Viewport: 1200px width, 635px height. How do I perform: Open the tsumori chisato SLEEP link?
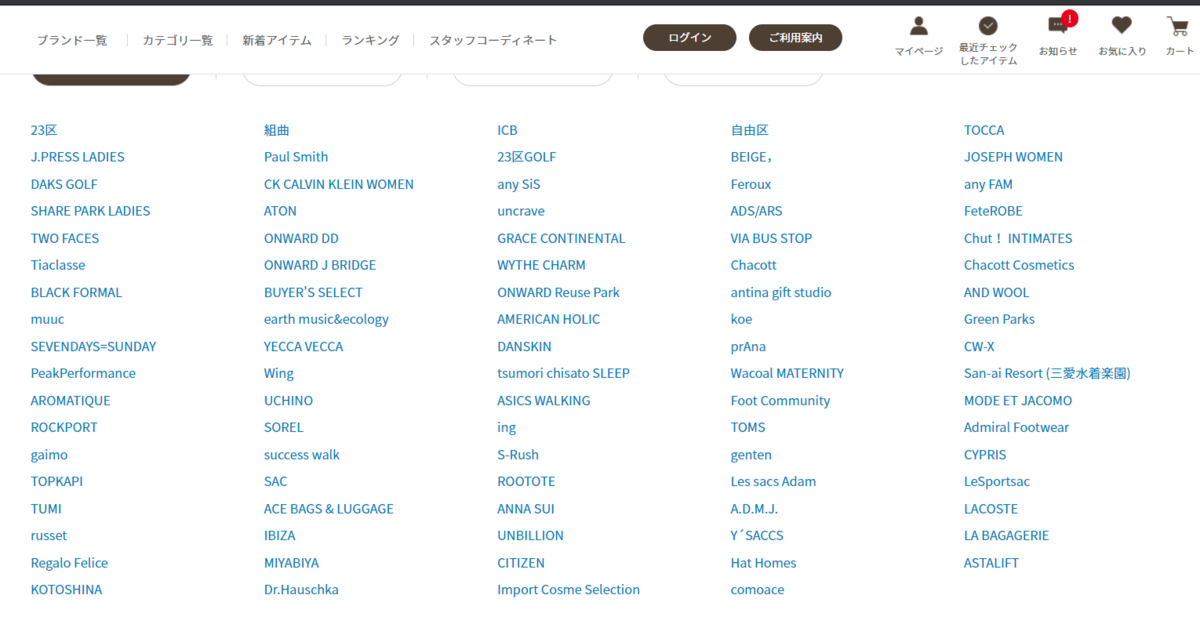coord(563,373)
